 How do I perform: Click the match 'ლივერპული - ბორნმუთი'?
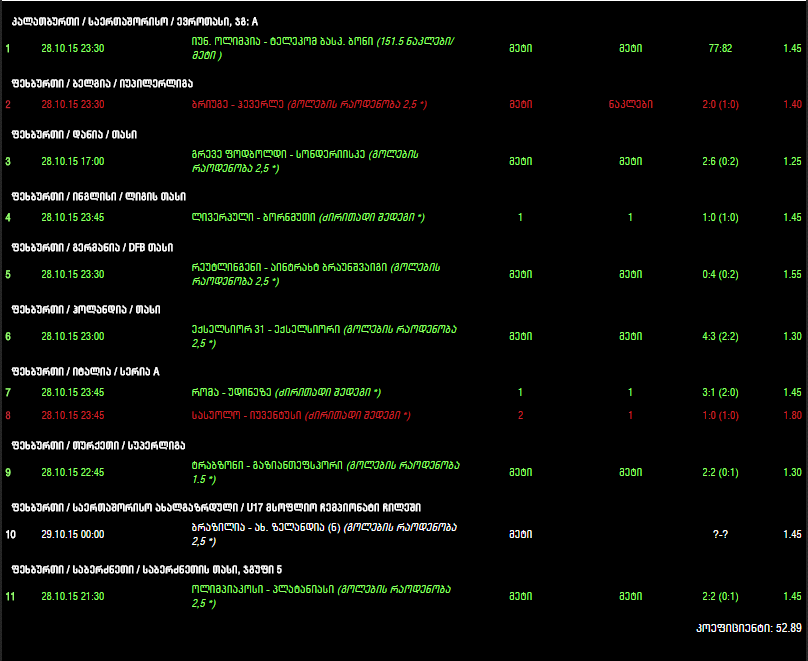pyautogui.click(x=253, y=217)
